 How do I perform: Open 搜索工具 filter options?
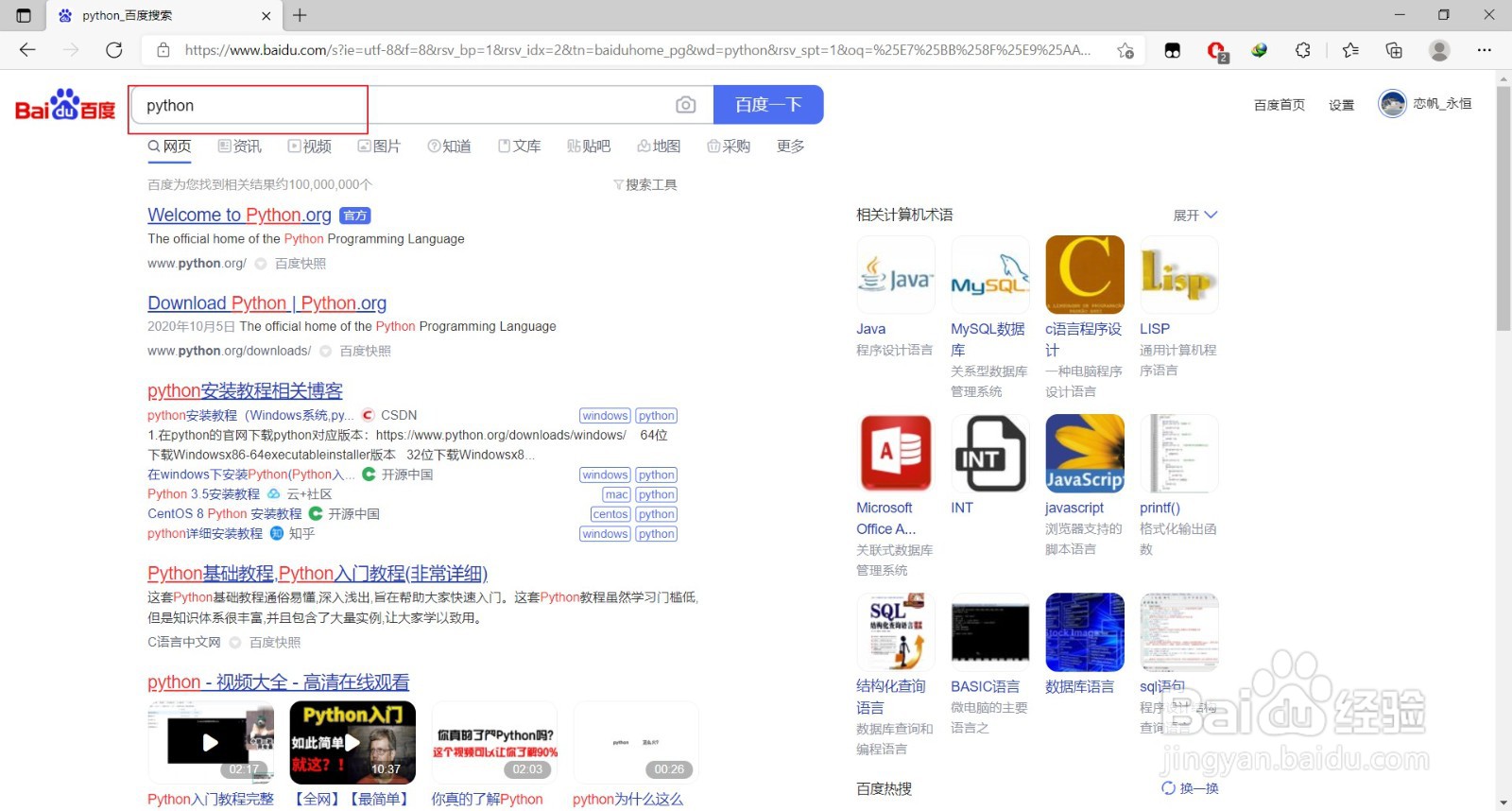645,184
